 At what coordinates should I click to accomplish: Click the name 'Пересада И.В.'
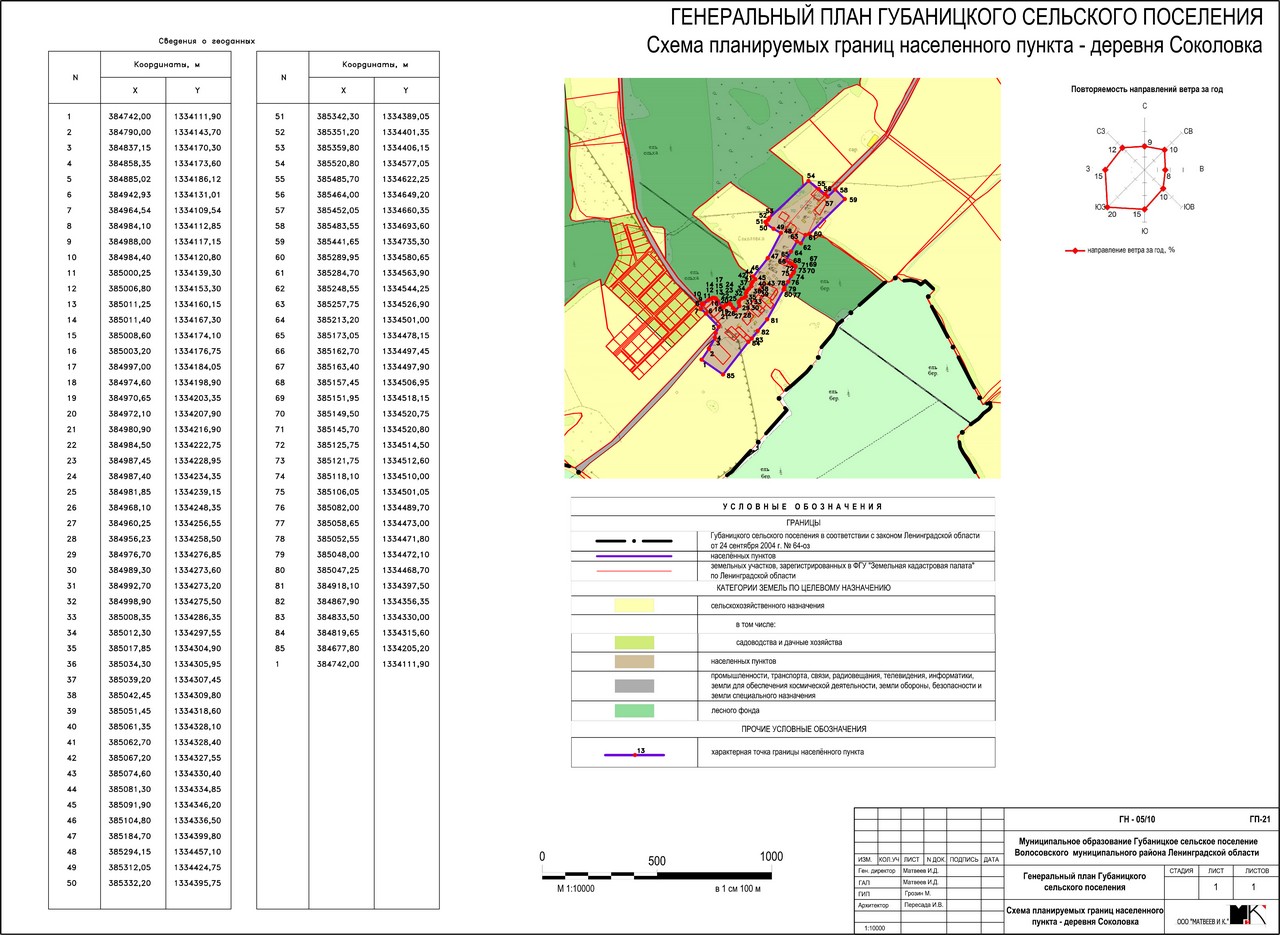tap(926, 905)
